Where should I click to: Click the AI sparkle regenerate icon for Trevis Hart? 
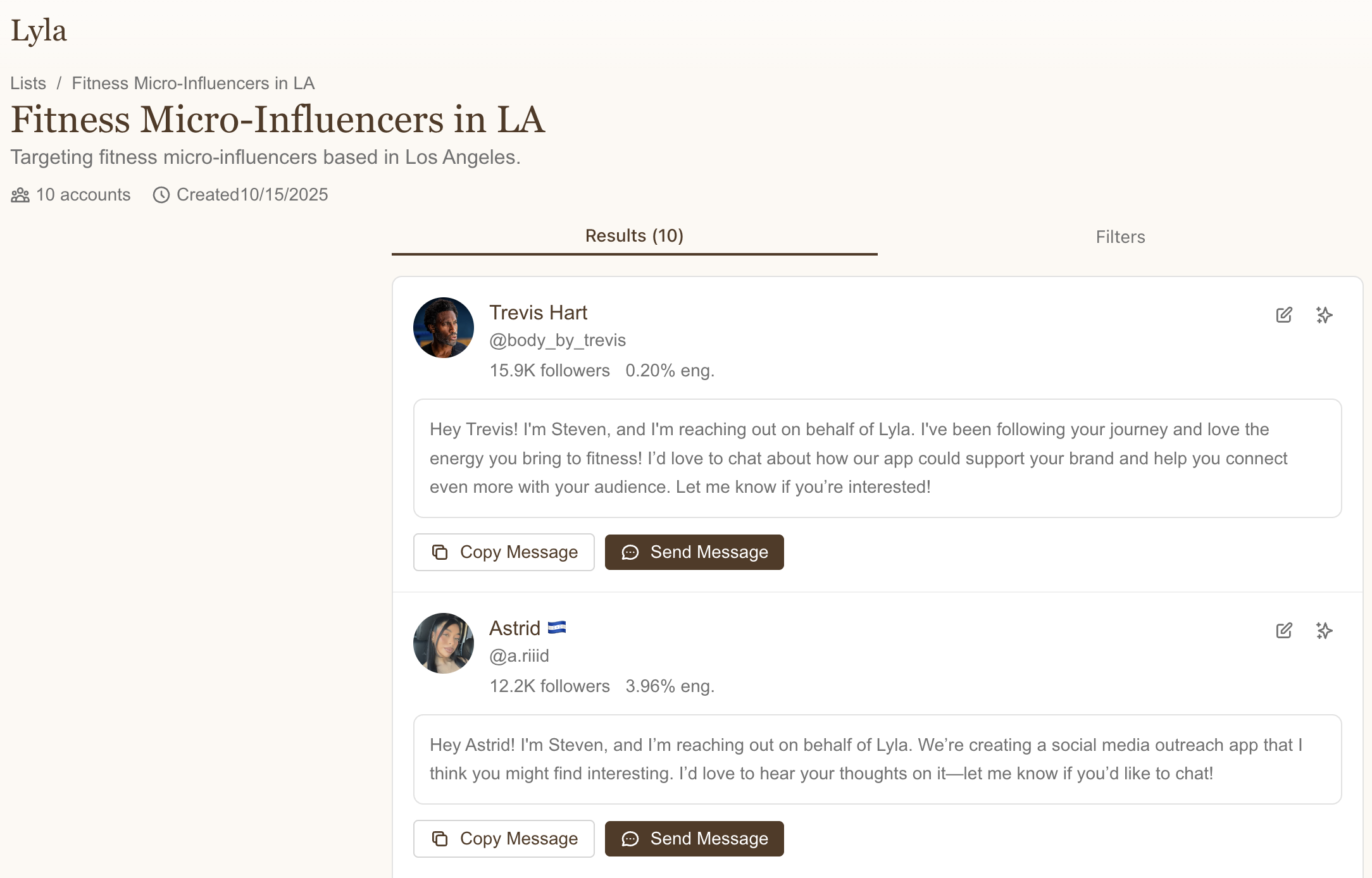(x=1324, y=315)
